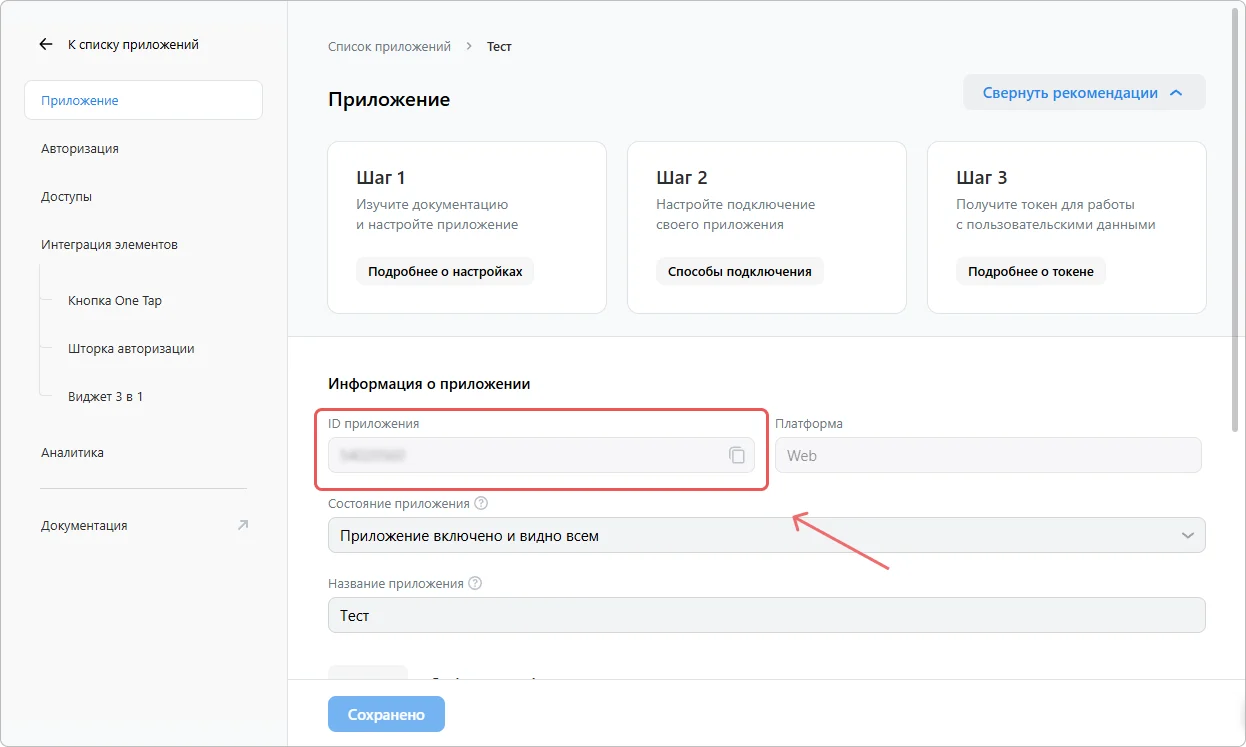The width and height of the screenshot is (1246, 747).
Task: Open the Авторизация section
Action: coord(79,148)
